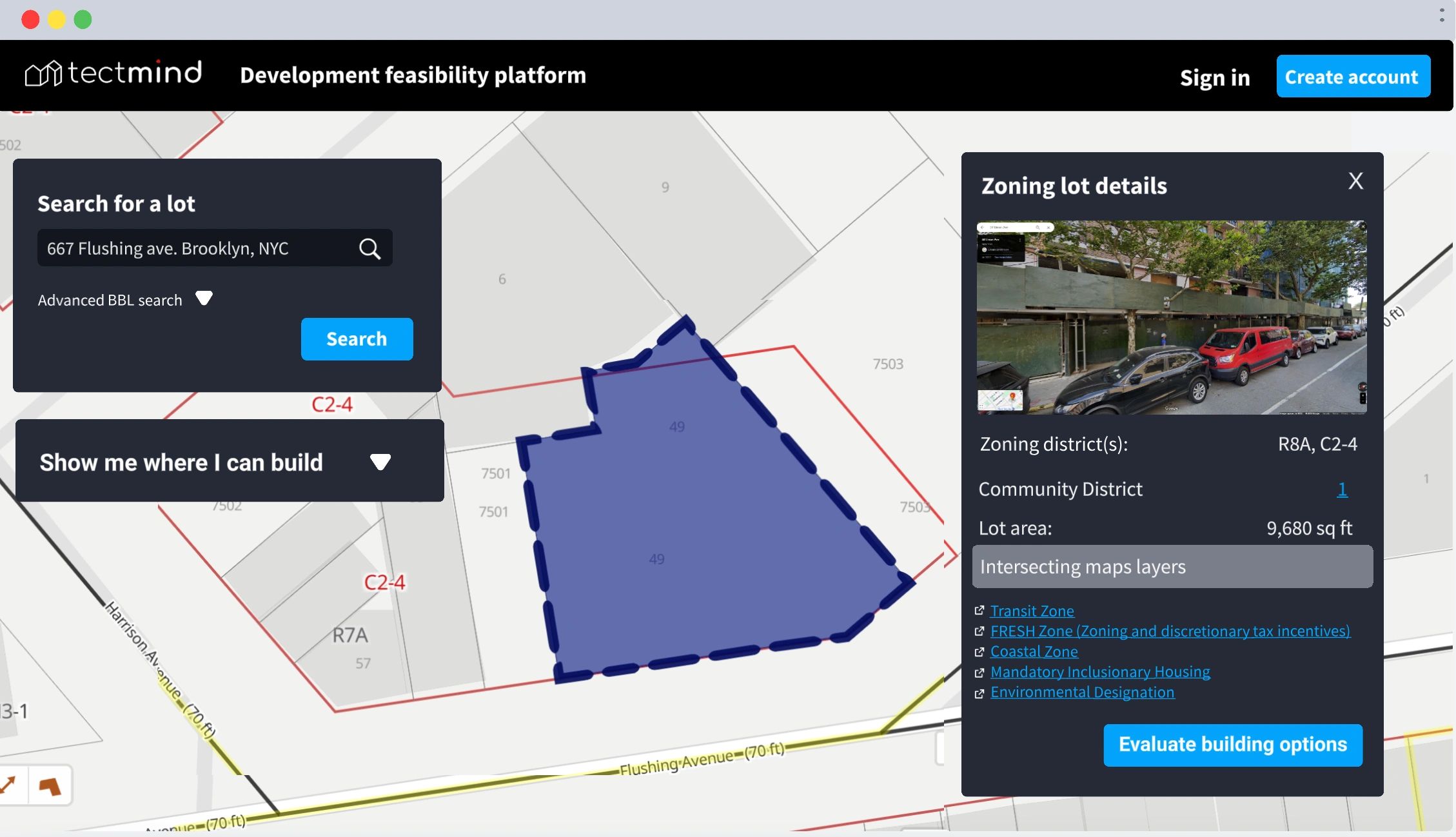1456x837 pixels.
Task: Click the external link icon beside Coastal Zone
Action: tap(981, 651)
